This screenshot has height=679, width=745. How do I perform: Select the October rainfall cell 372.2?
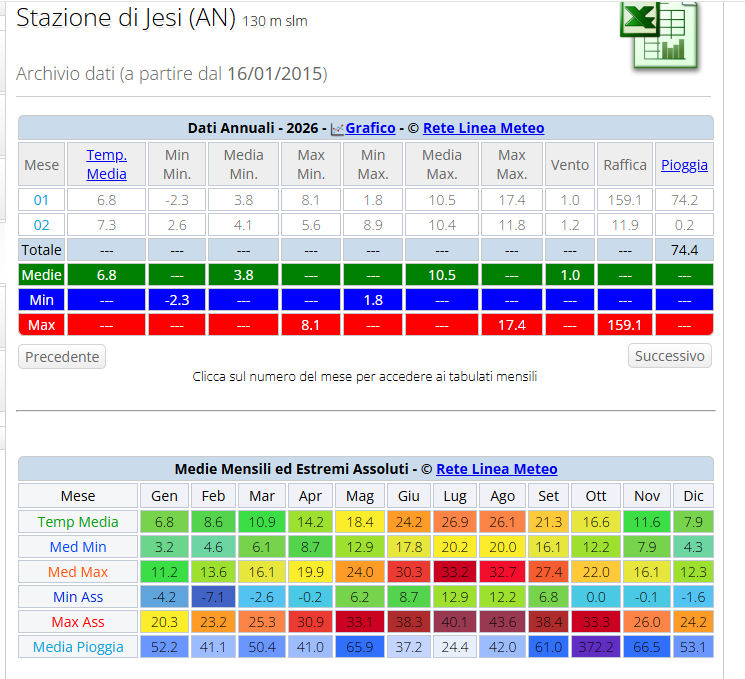(x=594, y=647)
